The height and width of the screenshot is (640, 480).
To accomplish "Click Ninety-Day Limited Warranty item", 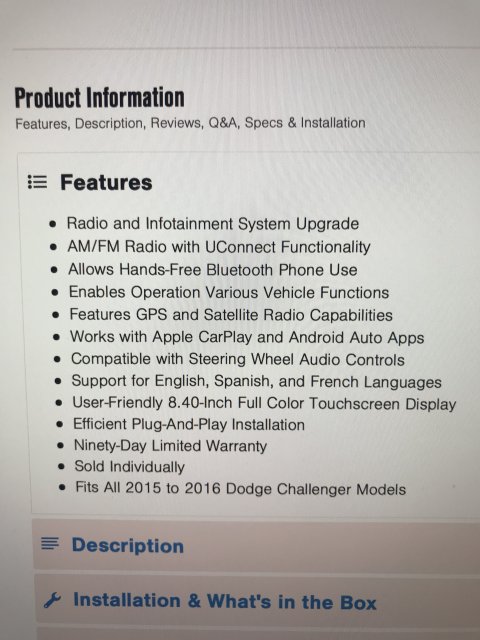I will coord(170,446).
